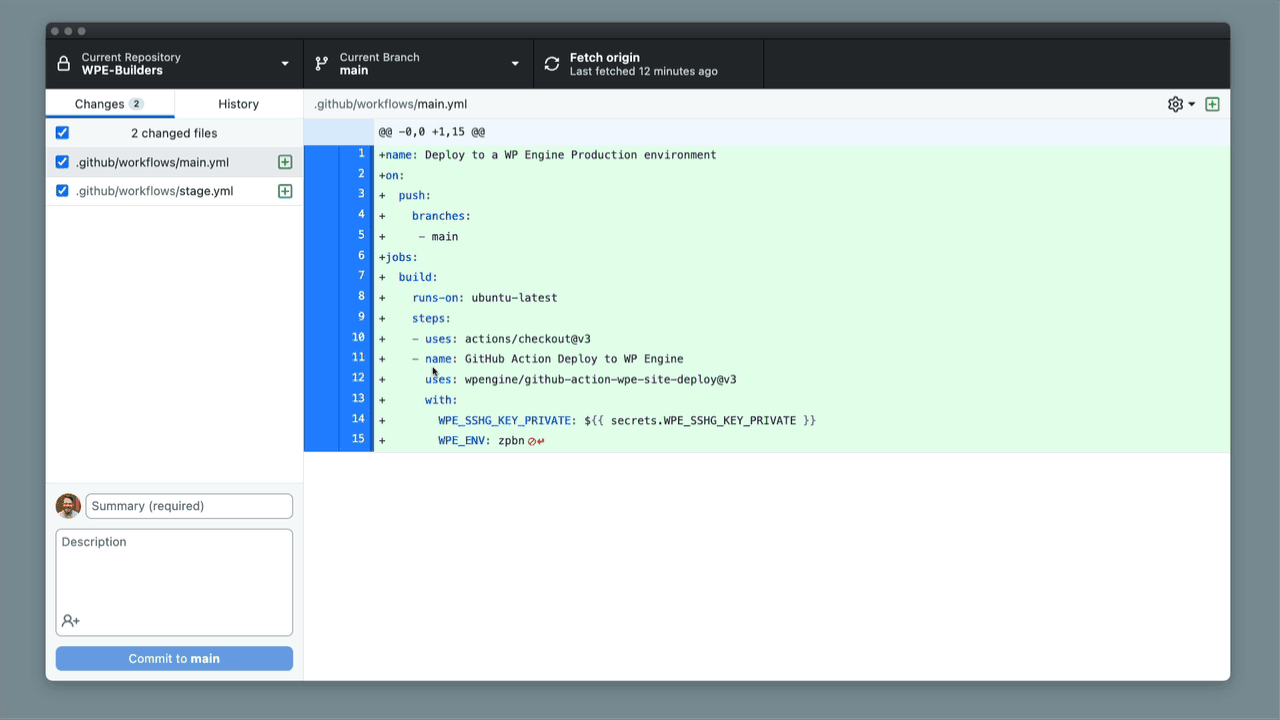Click the added status icon for main.yml
This screenshot has width=1280, height=720.
[x=285, y=162]
